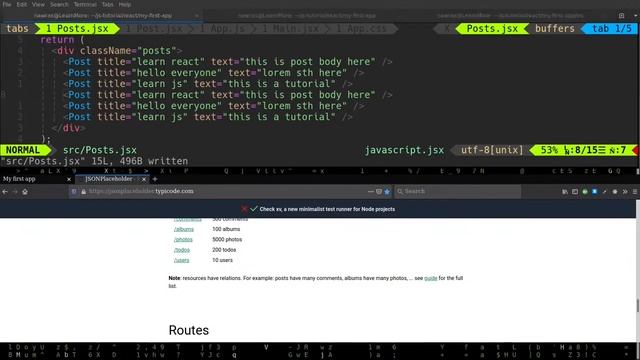Open the /photos link
Viewport: 640px width, 360px height.
[183, 240]
